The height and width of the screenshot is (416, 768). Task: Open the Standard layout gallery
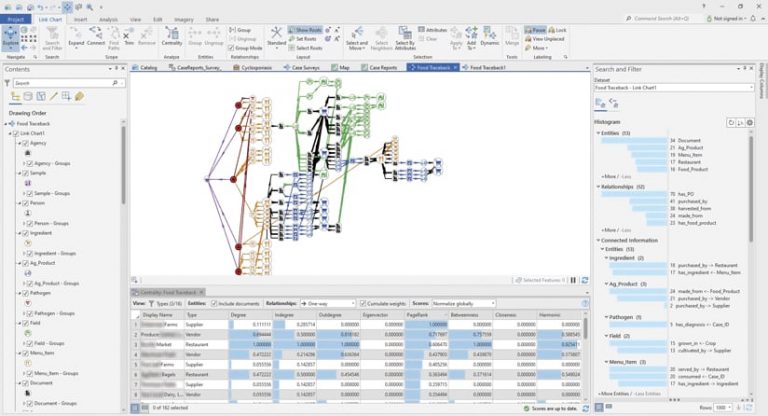(276, 38)
